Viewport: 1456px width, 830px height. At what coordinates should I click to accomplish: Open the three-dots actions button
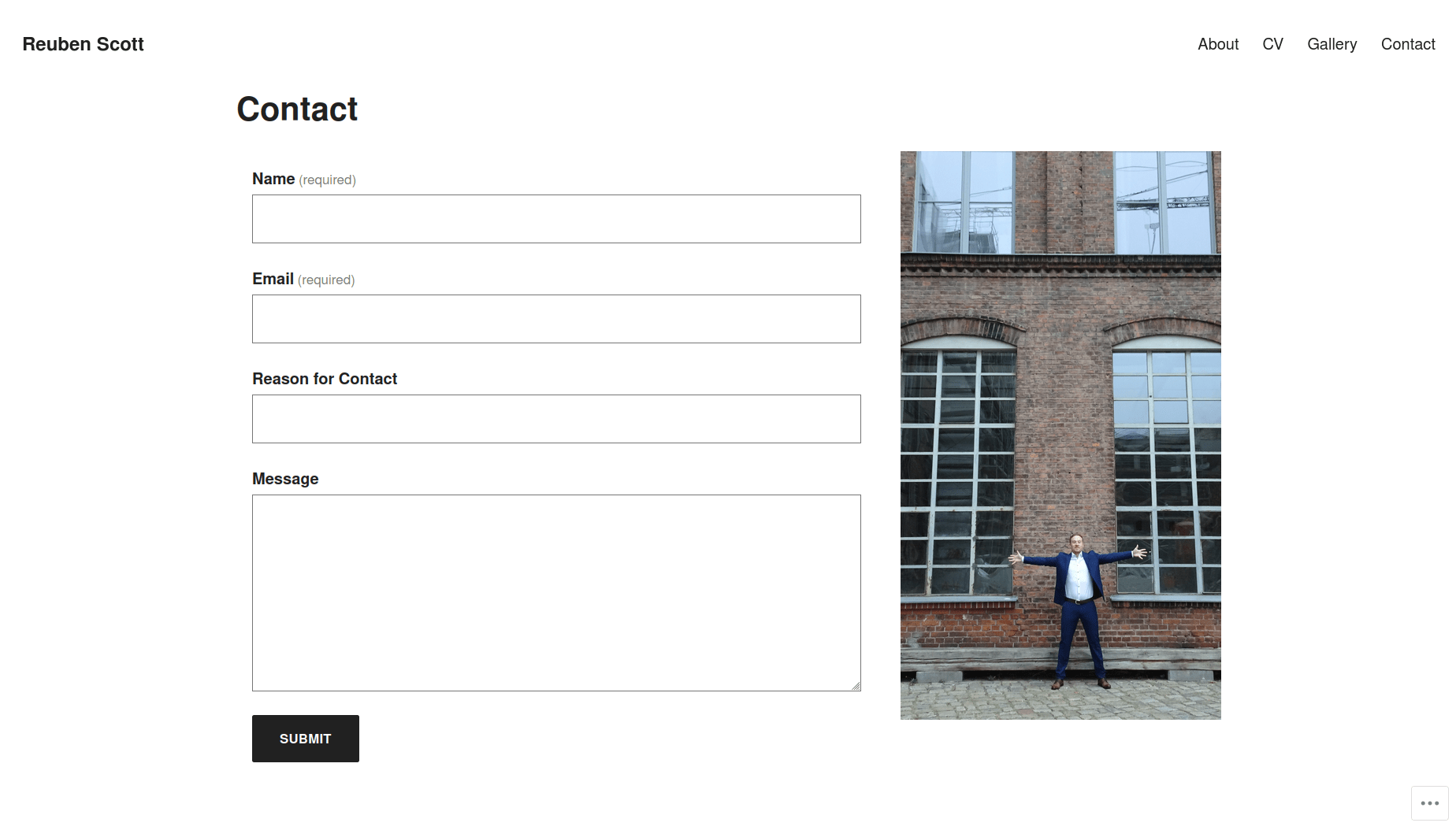[x=1429, y=803]
